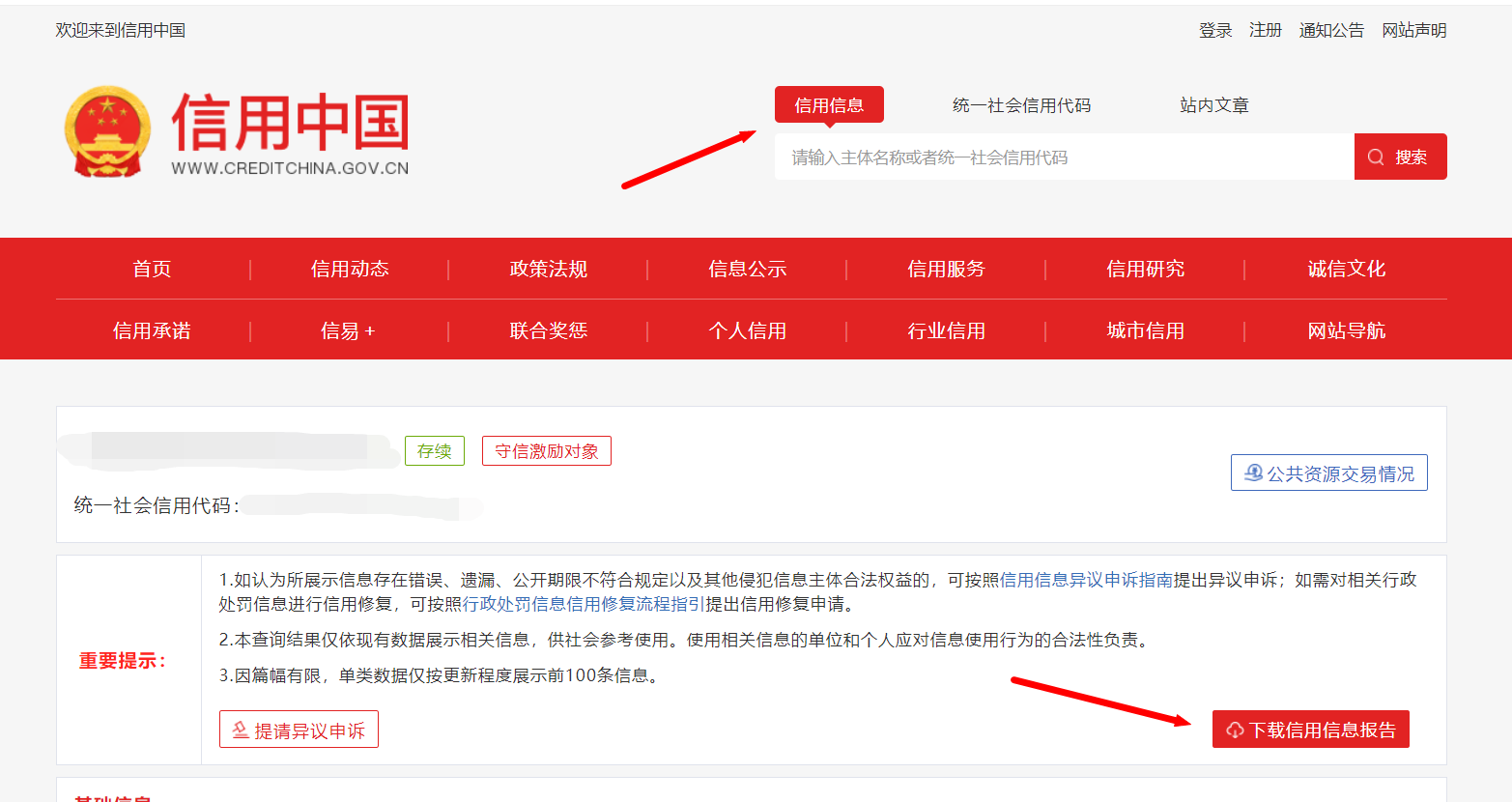Viewport: 1512px width, 802px height.
Task: Open 个人信用 navigation menu item
Action: click(x=747, y=331)
